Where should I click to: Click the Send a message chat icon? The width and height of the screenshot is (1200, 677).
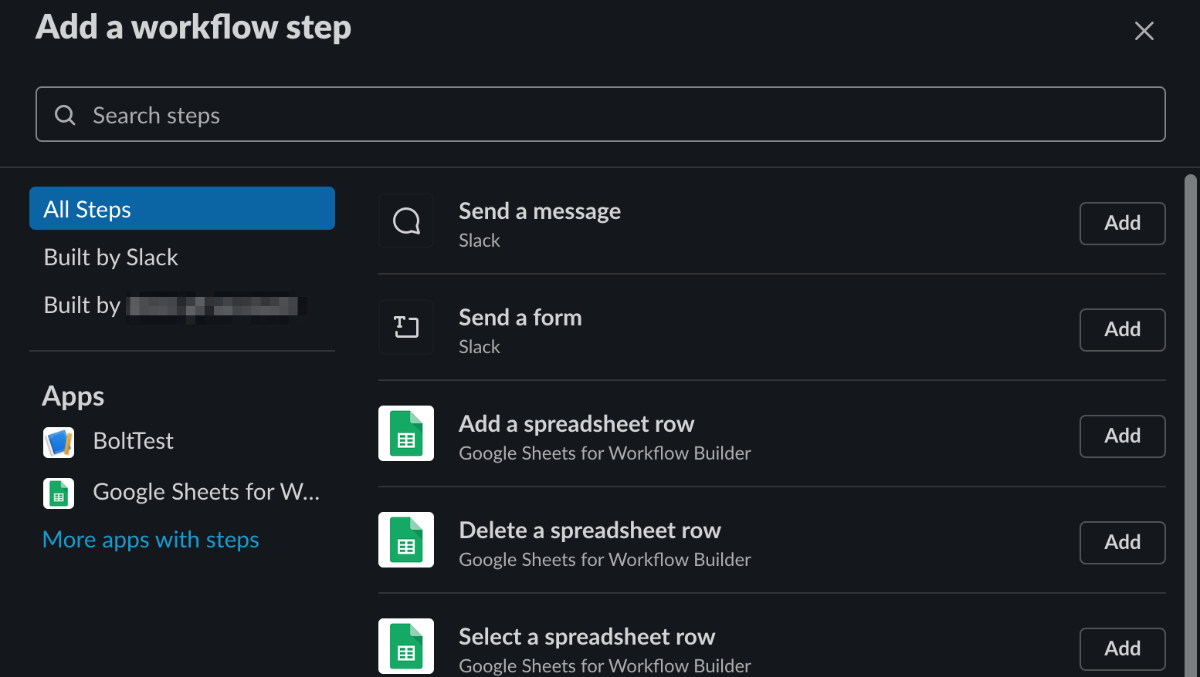point(406,221)
